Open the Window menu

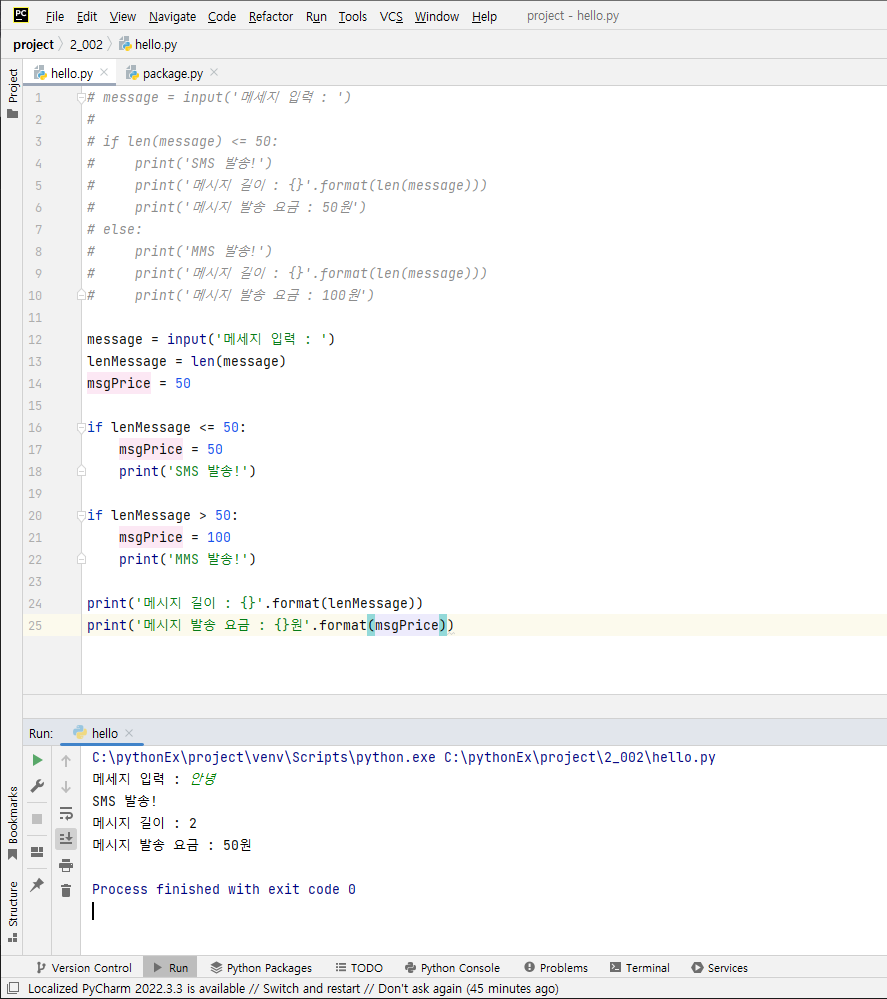click(x=436, y=17)
